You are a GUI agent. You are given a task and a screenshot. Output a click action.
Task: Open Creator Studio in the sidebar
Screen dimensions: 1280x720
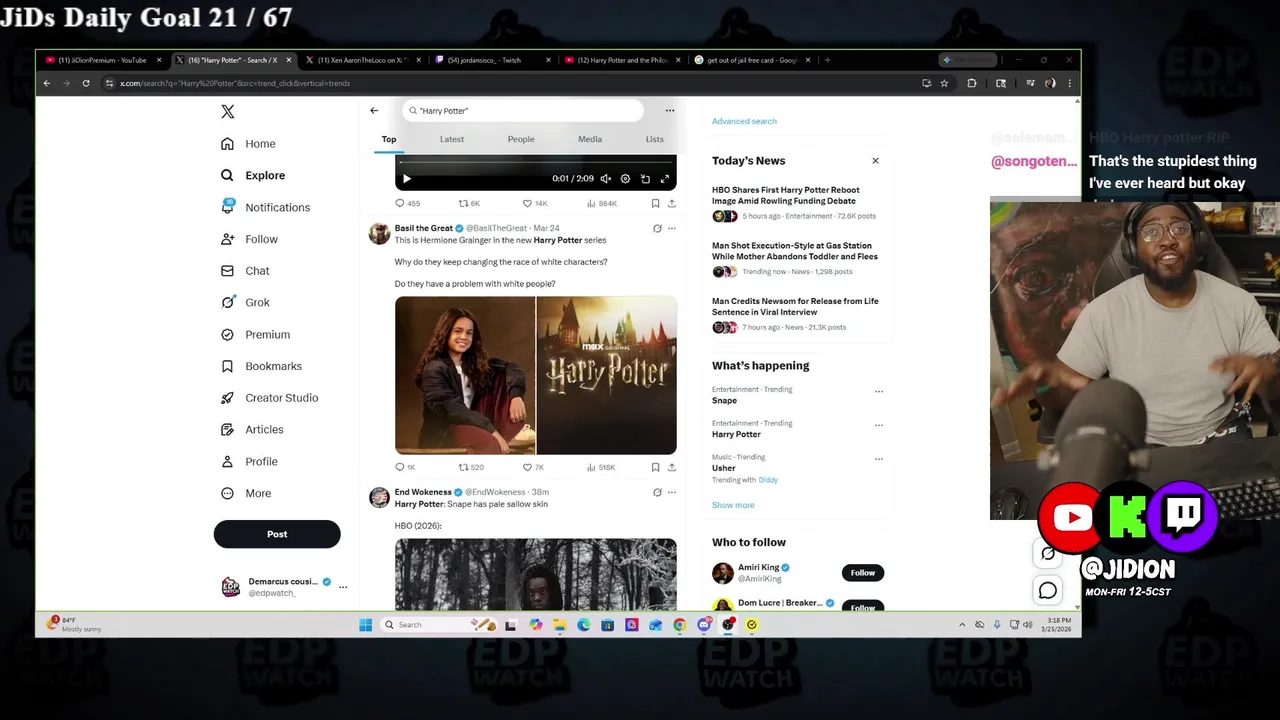(269, 398)
